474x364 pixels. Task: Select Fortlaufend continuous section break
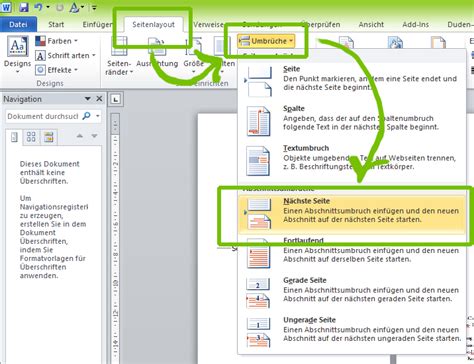[352, 253]
